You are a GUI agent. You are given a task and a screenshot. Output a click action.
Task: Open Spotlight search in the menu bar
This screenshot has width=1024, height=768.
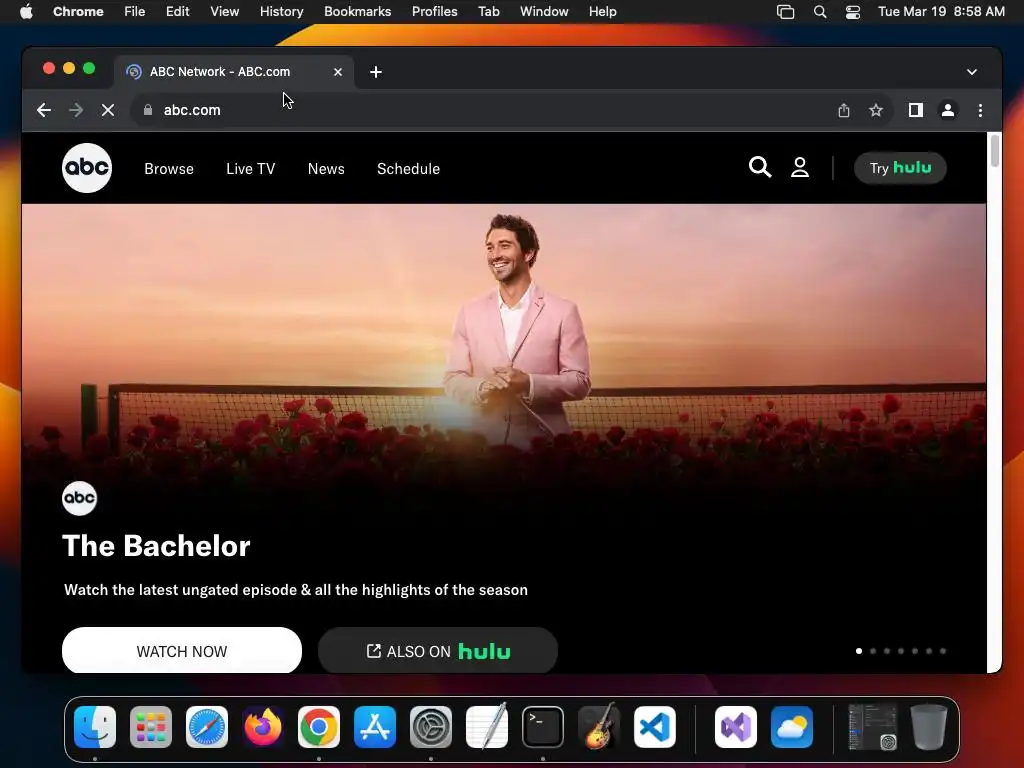(x=820, y=11)
